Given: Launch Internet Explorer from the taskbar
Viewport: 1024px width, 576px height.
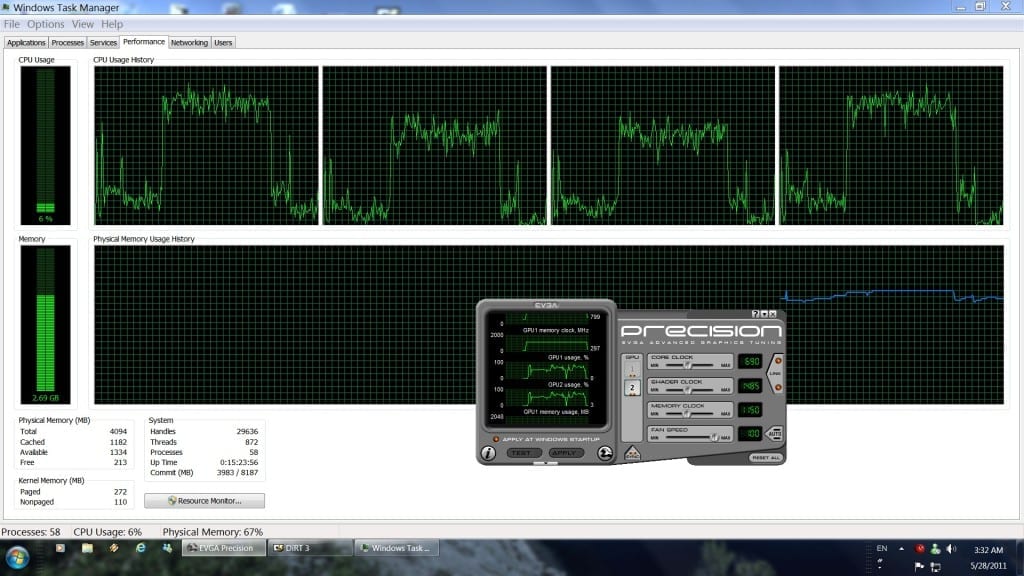Looking at the screenshot, I should (x=141, y=548).
